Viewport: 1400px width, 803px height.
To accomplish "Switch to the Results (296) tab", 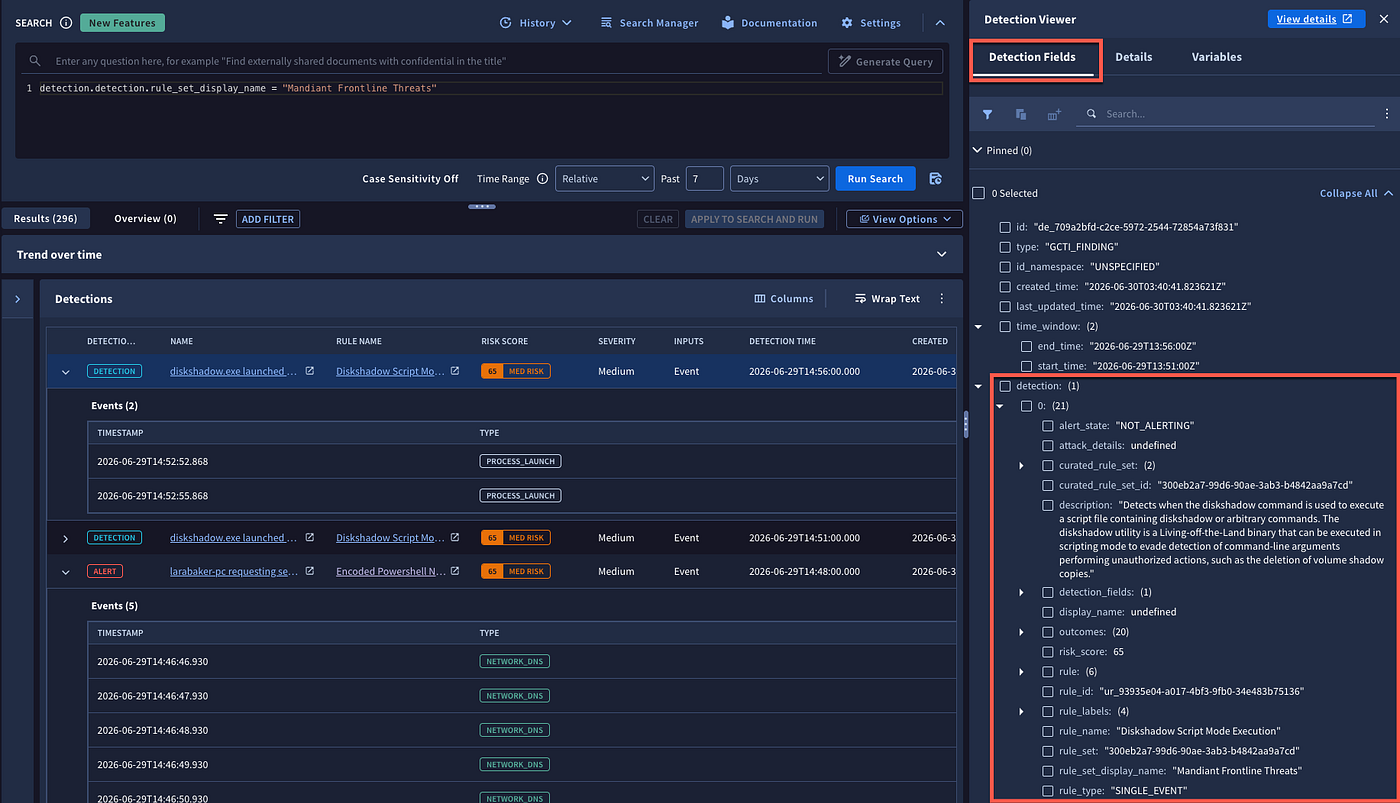I will (45, 218).
